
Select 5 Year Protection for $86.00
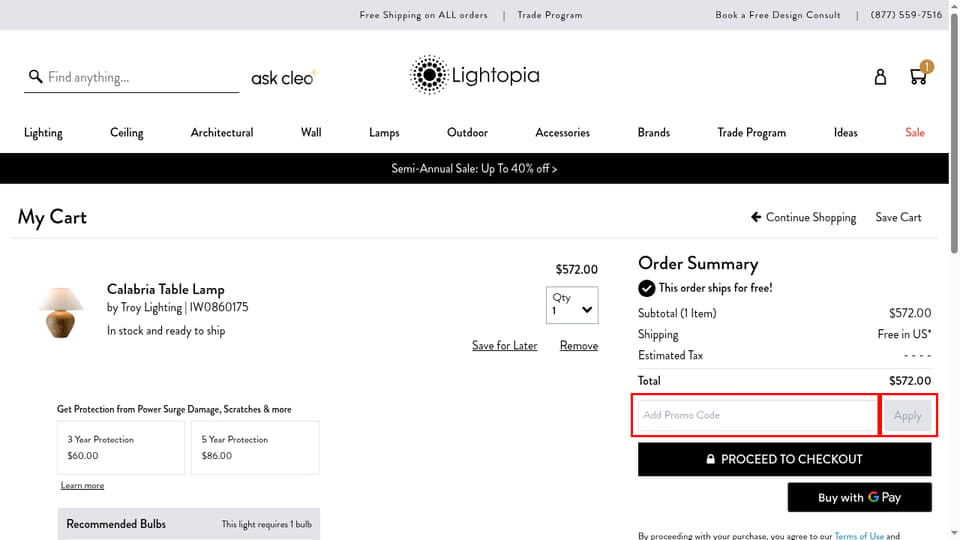[x=255, y=448]
